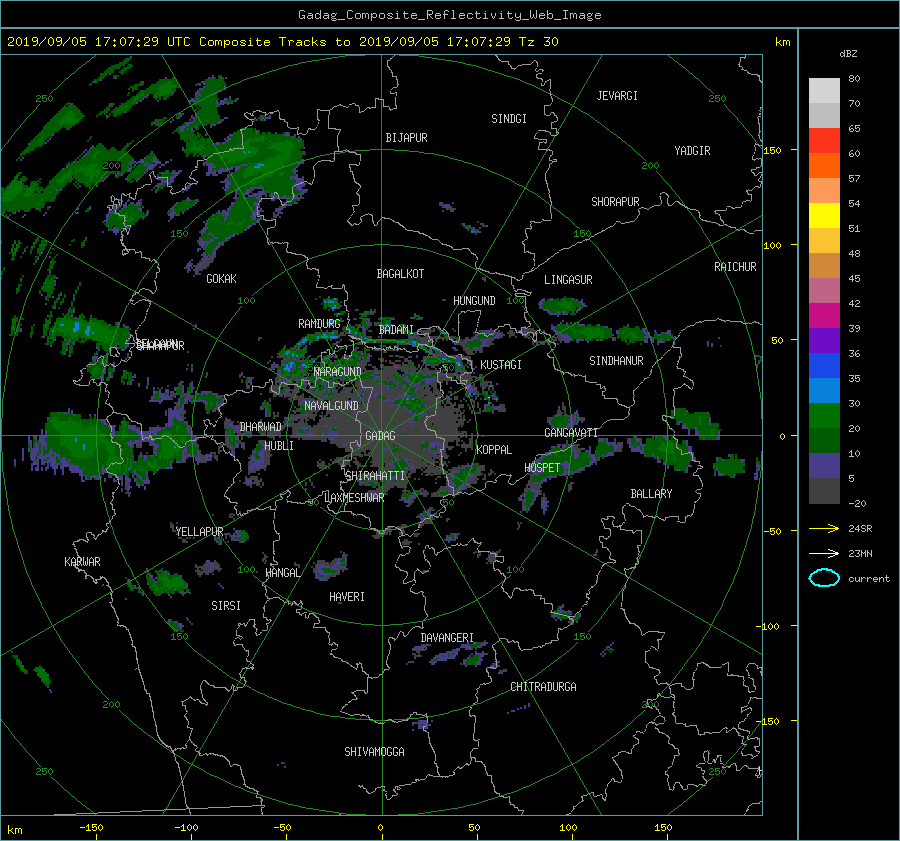
Task: Click the BADAMI city label
Action: coord(396,330)
